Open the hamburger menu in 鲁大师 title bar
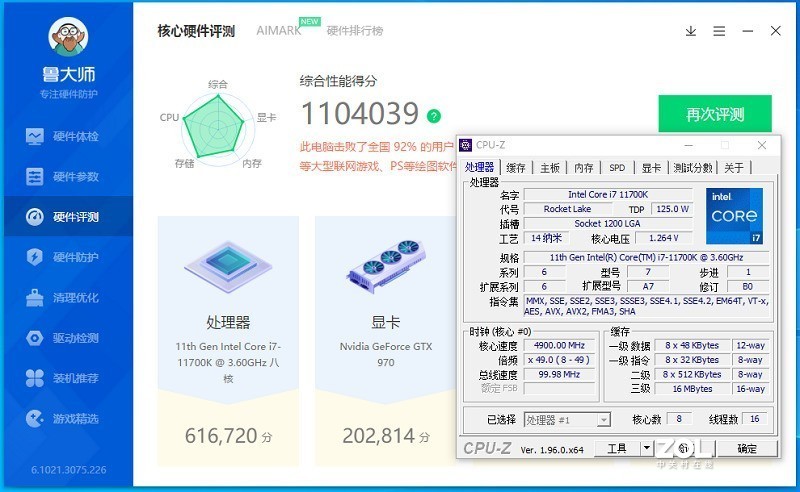Screen dimensions: 800x492 point(719,31)
